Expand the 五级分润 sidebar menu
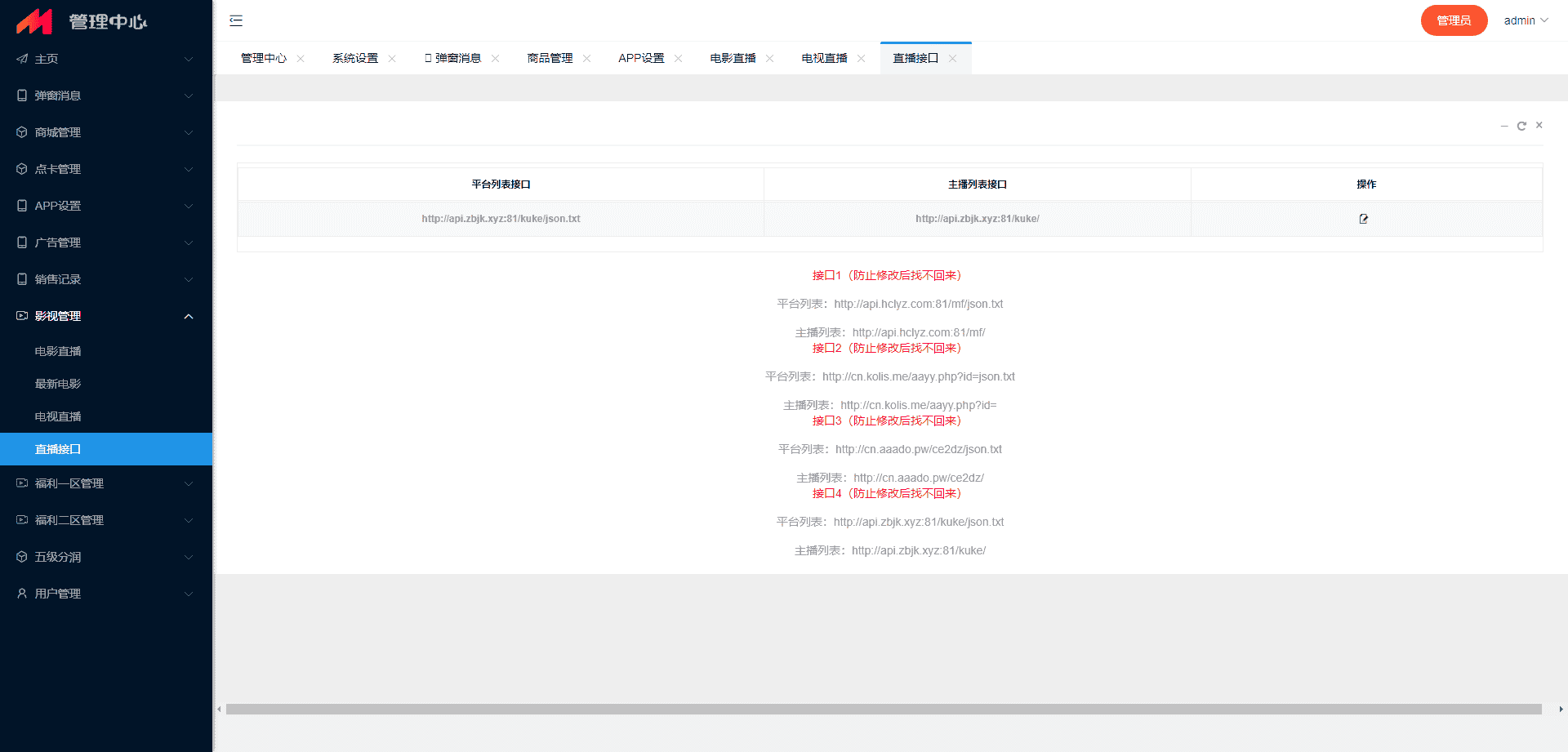Image resolution: width=1568 pixels, height=752 pixels. coord(106,557)
